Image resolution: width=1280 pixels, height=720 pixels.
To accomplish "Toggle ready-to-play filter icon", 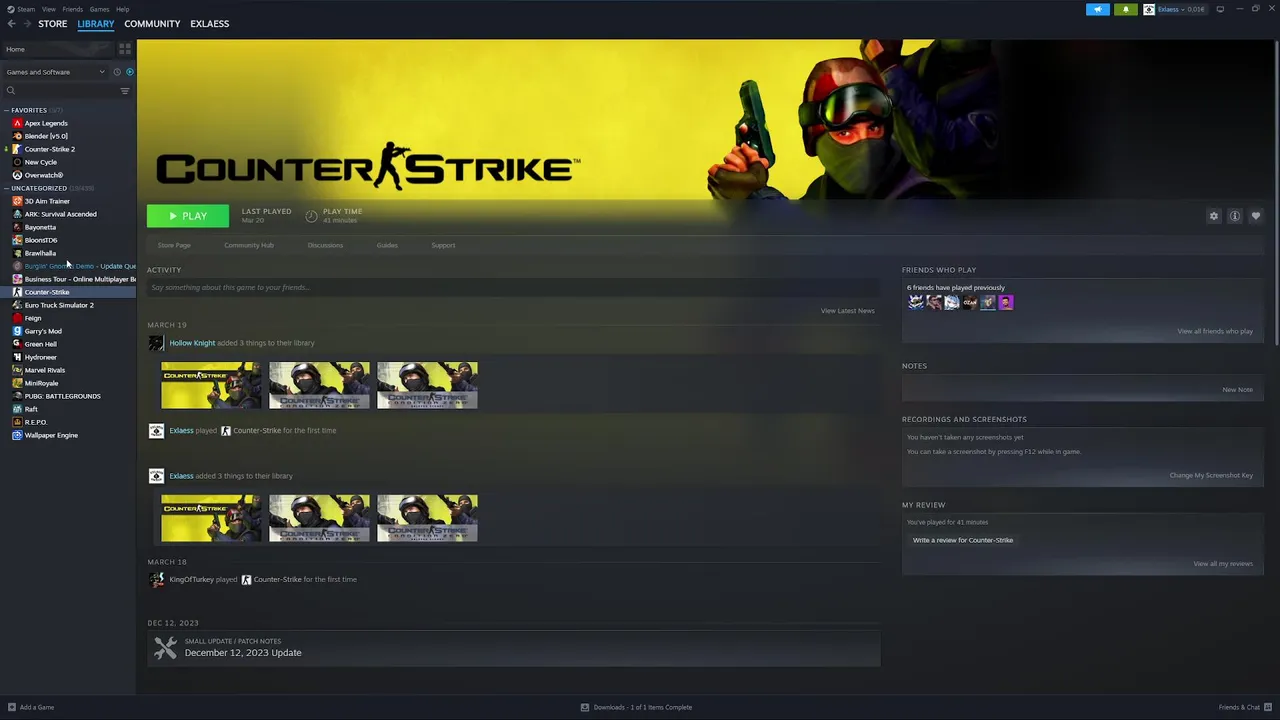I will click(130, 72).
